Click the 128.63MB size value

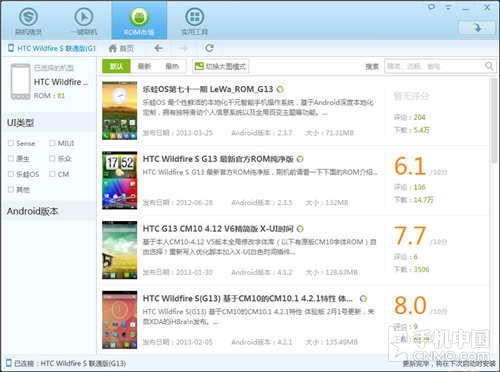pyautogui.click(x=341, y=272)
